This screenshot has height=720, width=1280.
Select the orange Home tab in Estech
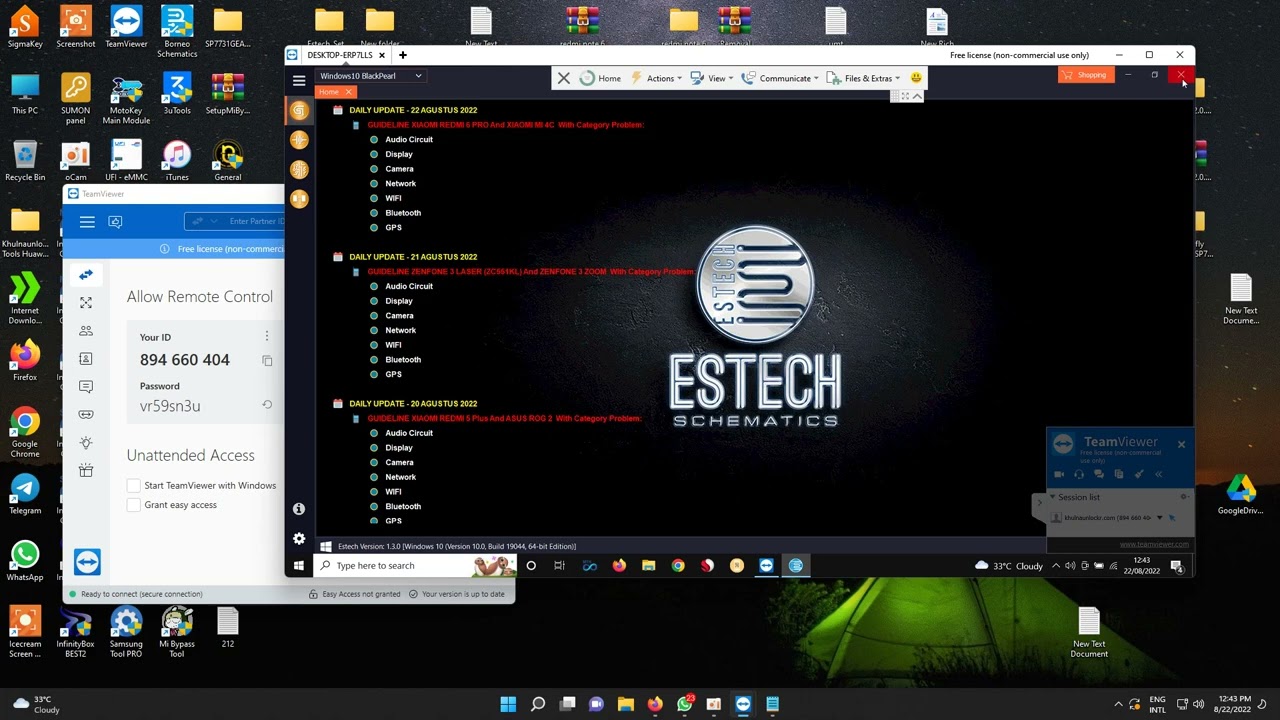pyautogui.click(x=329, y=92)
